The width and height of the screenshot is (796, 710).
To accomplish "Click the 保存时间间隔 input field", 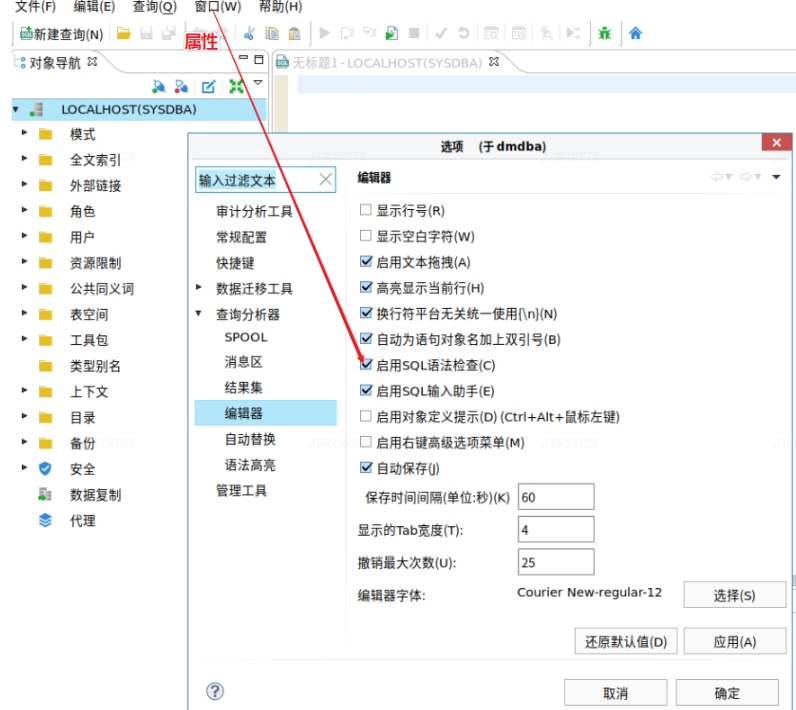I will pyautogui.click(x=556, y=497).
